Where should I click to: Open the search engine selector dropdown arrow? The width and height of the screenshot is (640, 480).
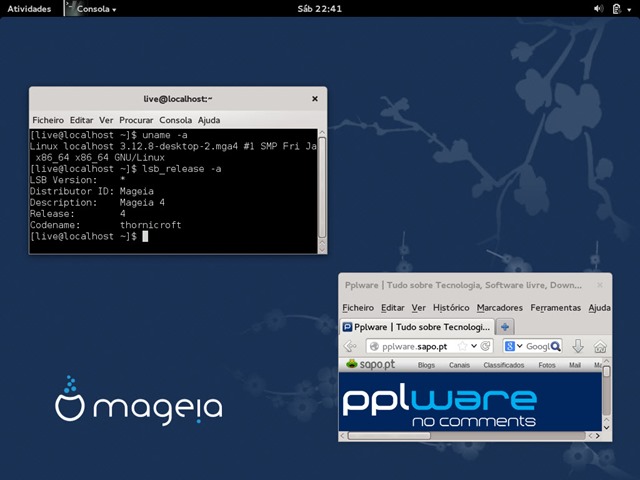520,347
